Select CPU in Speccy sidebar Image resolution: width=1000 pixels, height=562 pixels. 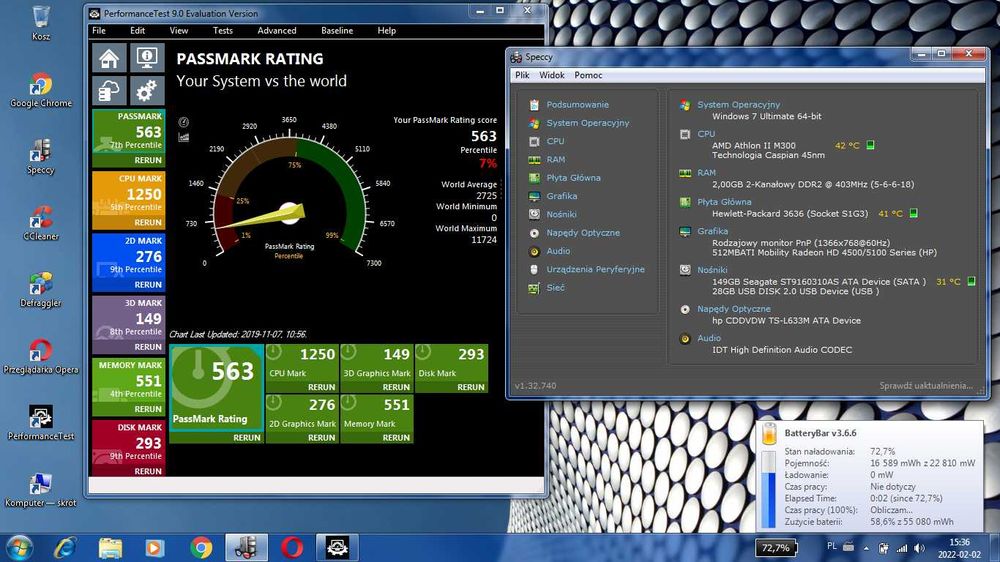(x=555, y=141)
